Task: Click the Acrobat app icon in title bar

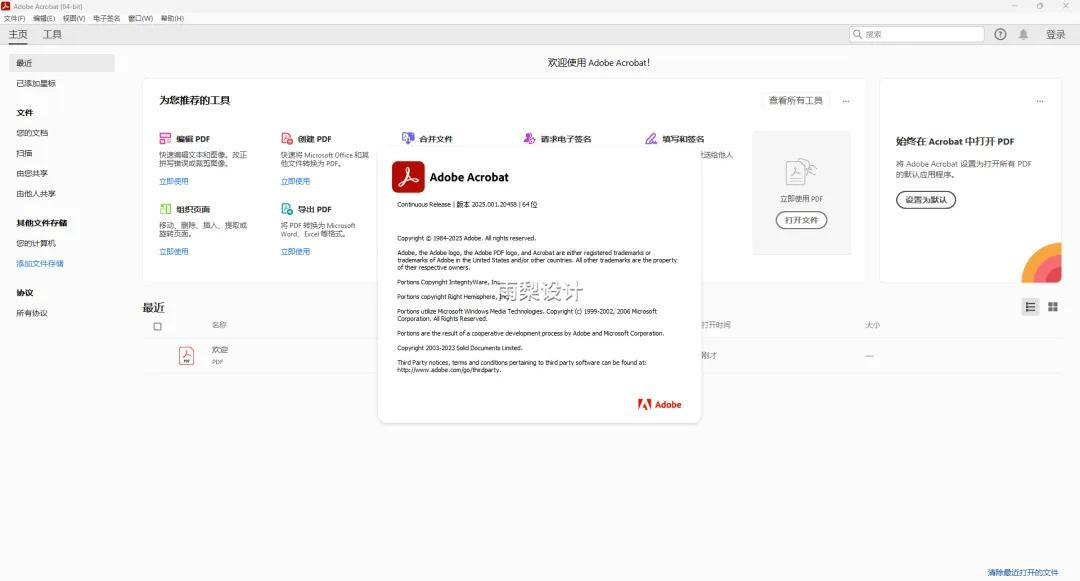Action: point(6,6)
